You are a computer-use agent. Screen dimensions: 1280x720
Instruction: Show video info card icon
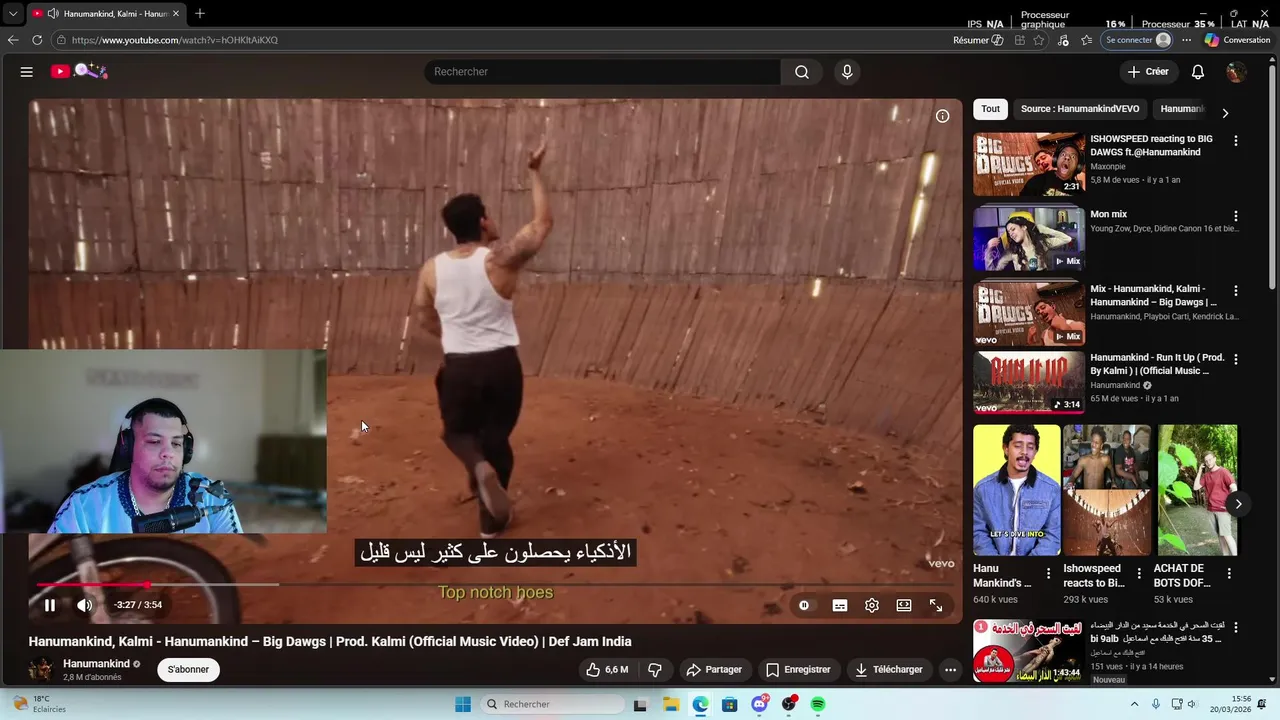[942, 116]
